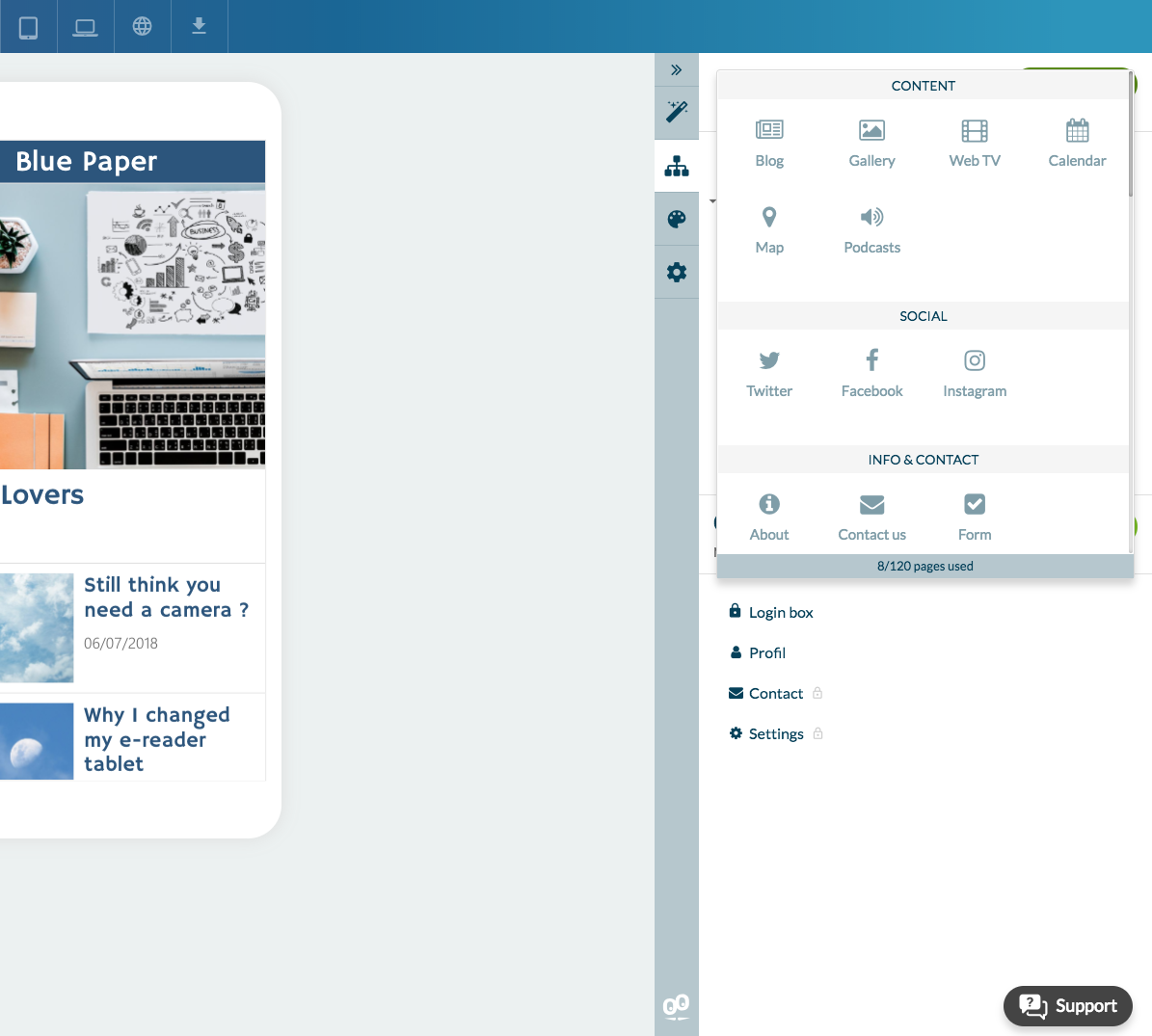The width and height of the screenshot is (1152, 1036).
Task: Add a Facebook social section
Action: tap(871, 373)
